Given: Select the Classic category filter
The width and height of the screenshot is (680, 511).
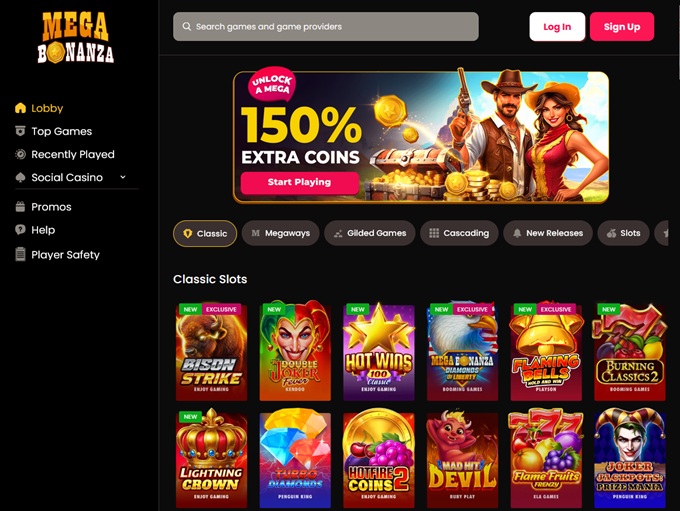Looking at the screenshot, I should (205, 233).
